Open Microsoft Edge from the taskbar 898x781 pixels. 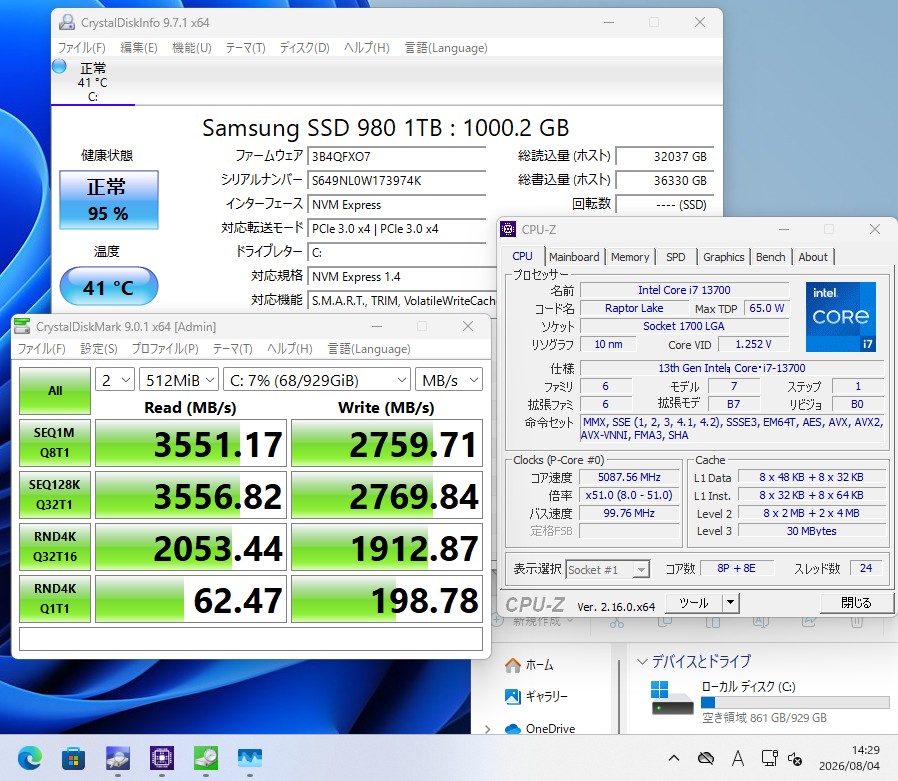pyautogui.click(x=30, y=759)
